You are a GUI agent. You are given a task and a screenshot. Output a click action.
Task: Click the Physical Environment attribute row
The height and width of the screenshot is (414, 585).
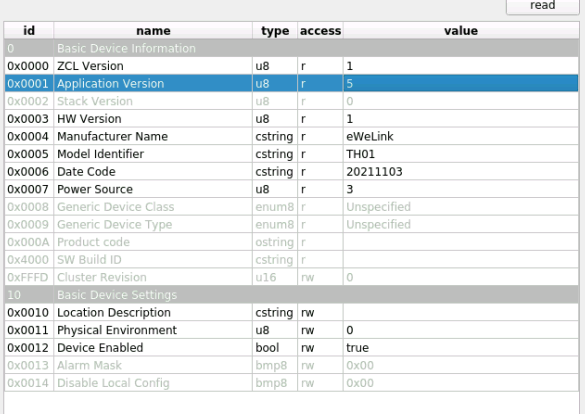[291, 330]
